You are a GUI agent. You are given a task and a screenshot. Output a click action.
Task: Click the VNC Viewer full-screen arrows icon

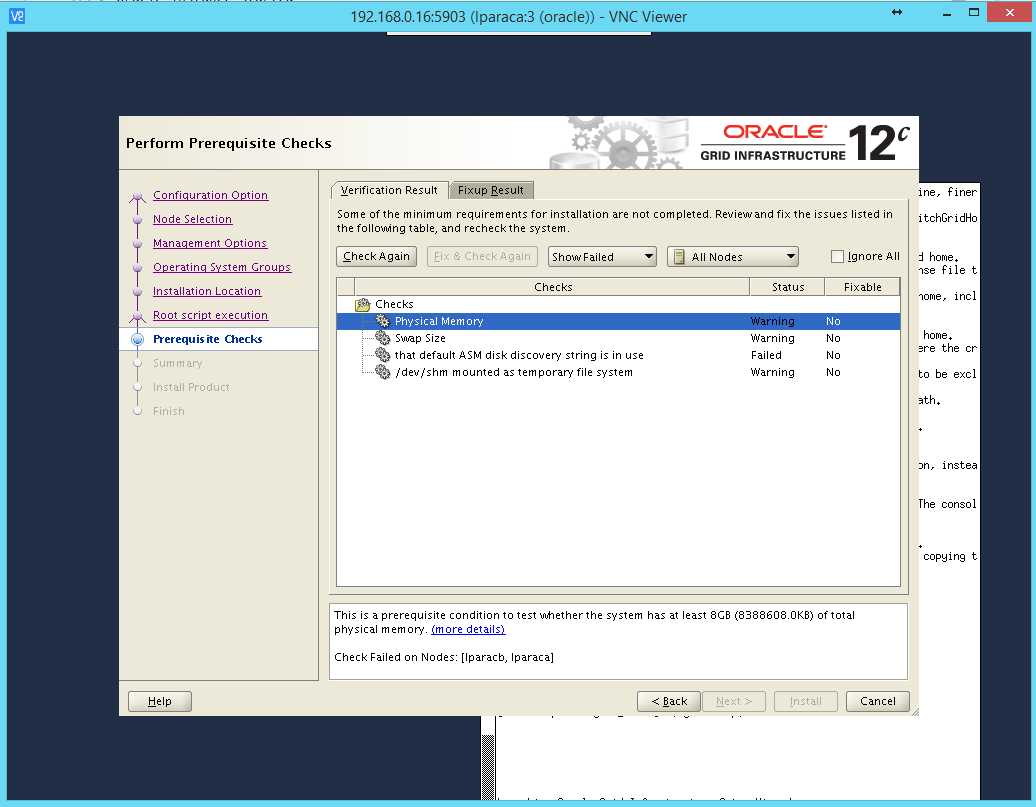897,13
